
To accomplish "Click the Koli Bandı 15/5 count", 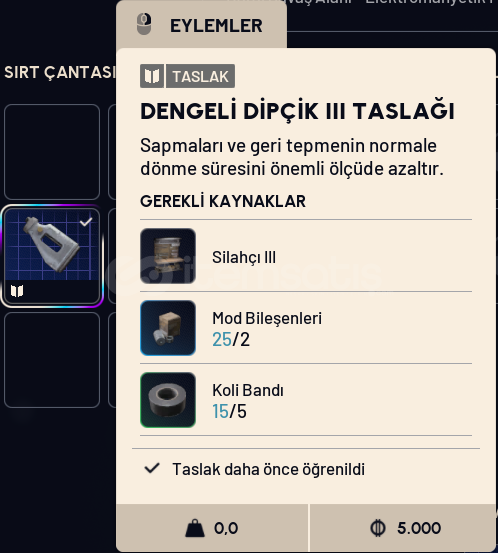I will tap(229, 411).
